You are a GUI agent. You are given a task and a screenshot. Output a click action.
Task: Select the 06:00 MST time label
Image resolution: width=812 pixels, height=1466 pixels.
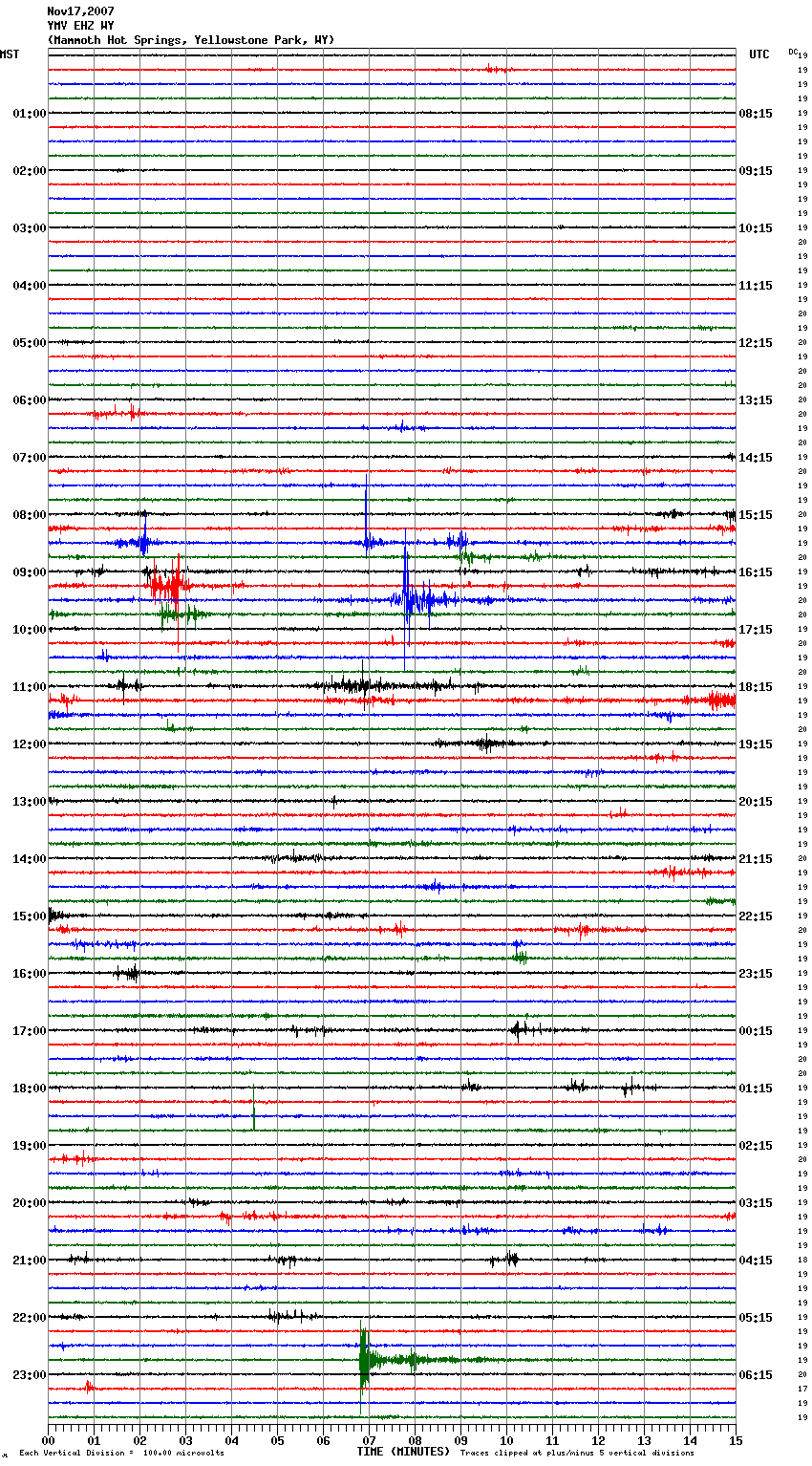coord(30,400)
